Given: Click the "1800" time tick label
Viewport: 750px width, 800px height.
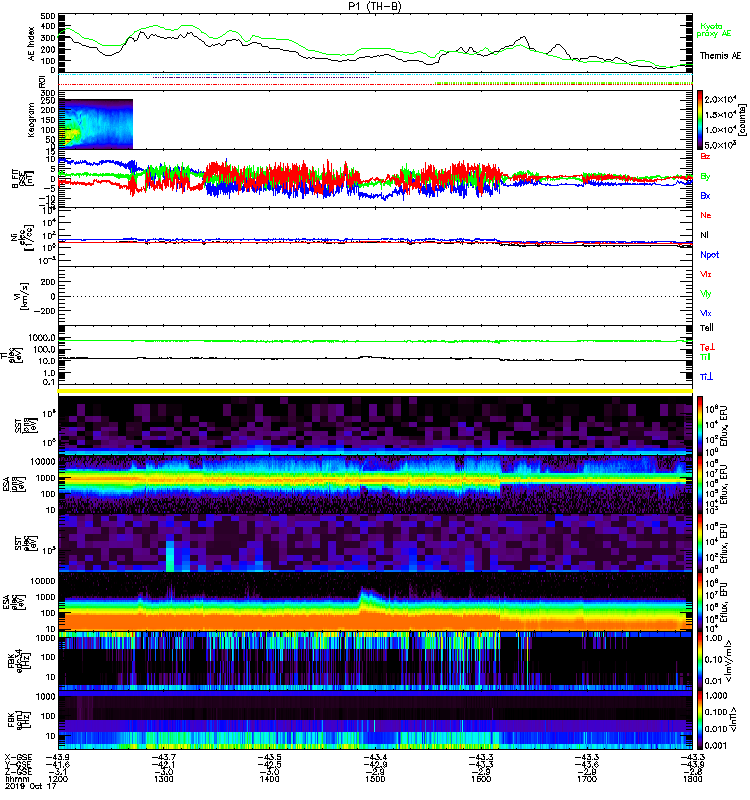Looking at the screenshot, I should (692, 779).
